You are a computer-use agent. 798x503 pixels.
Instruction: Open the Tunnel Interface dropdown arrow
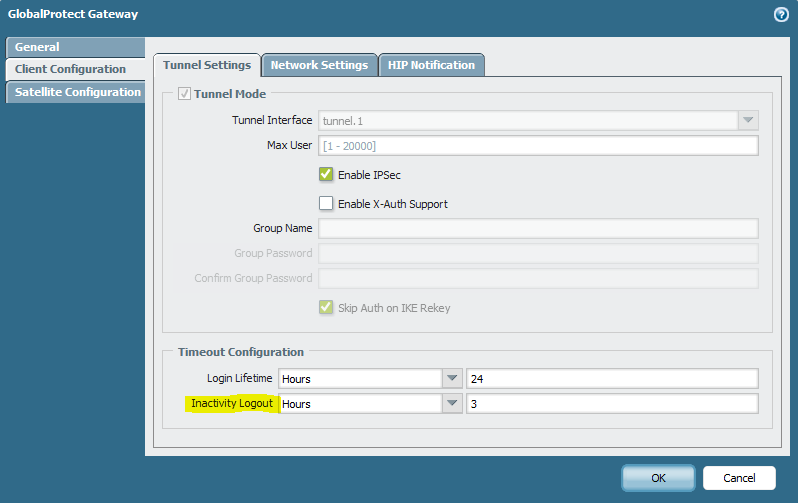point(748,121)
